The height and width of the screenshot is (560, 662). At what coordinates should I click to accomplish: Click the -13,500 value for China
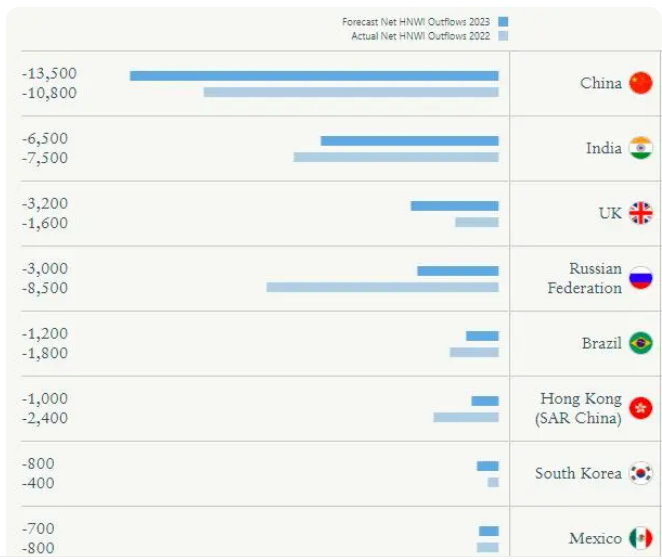tap(49, 74)
